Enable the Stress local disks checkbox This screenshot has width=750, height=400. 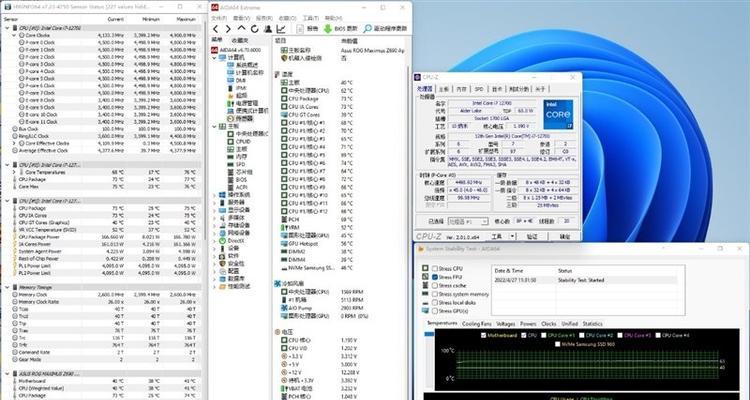click(435, 303)
